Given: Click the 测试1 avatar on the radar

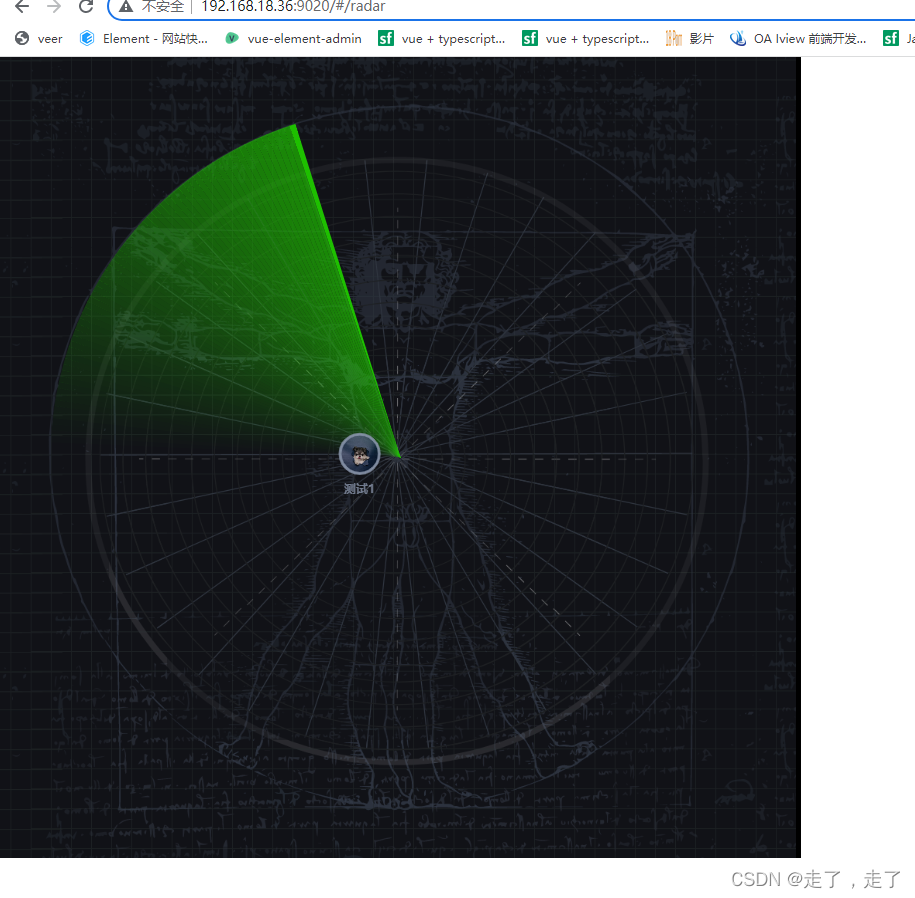Looking at the screenshot, I should tap(359, 454).
